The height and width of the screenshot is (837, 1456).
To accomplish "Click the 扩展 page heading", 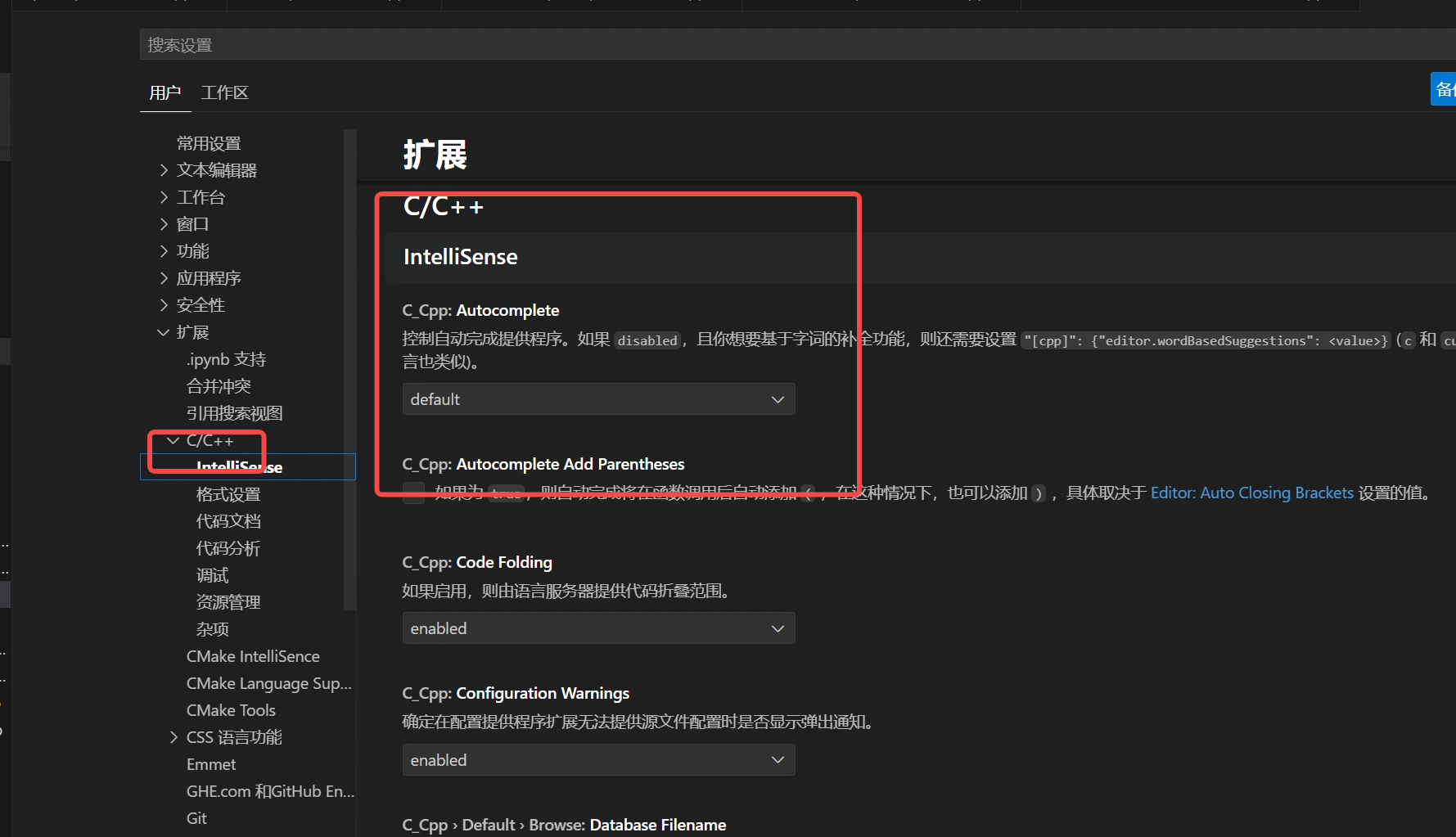I will (435, 155).
